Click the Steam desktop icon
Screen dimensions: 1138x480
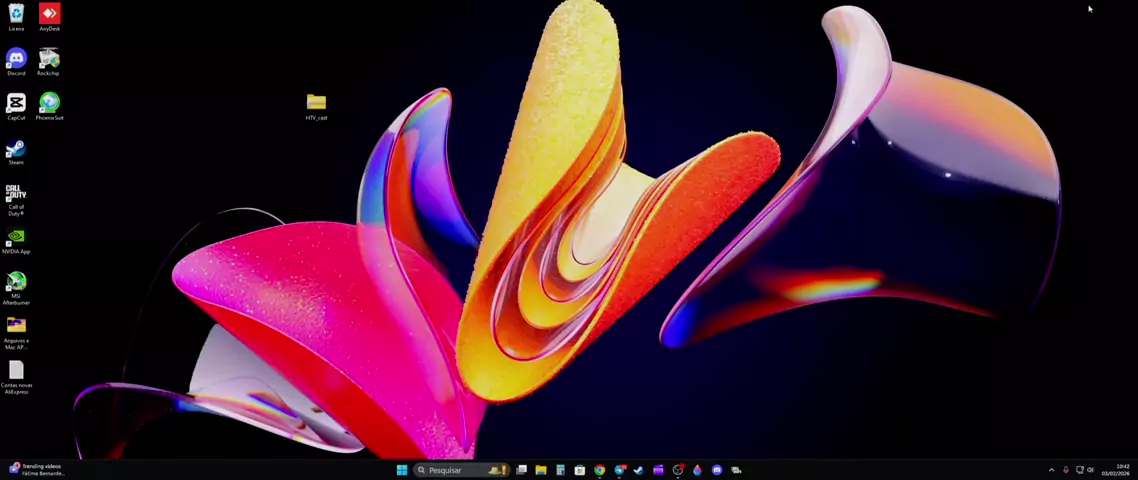click(16, 149)
